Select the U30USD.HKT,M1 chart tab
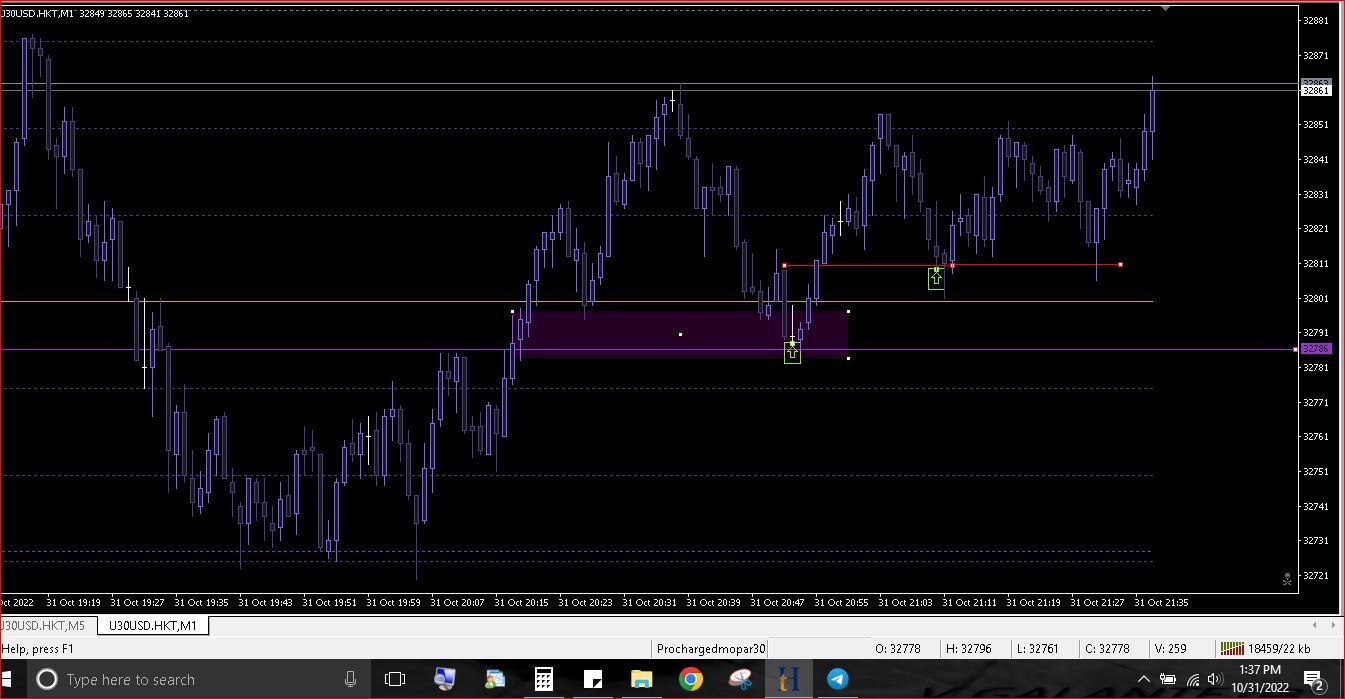Viewport: 1345px width, 699px height. (152, 626)
